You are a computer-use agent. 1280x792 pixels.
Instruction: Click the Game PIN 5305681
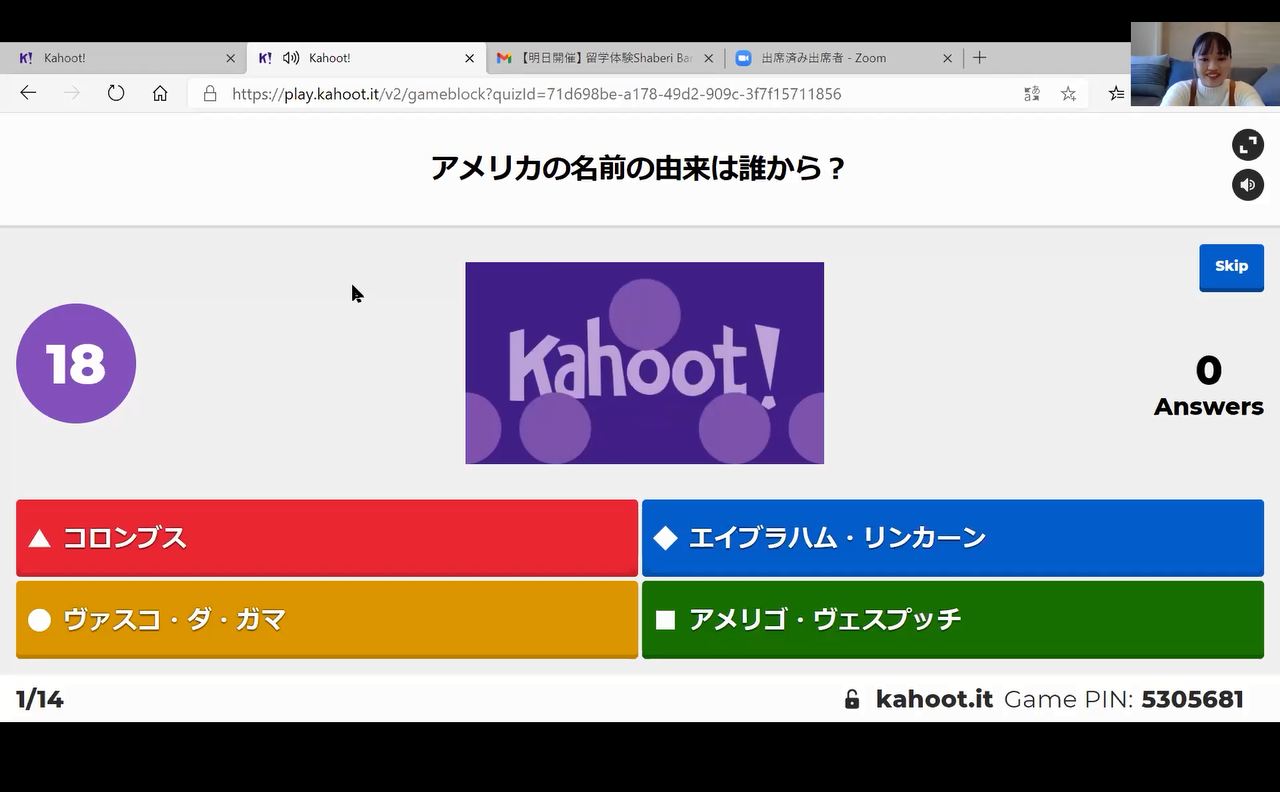1193,699
